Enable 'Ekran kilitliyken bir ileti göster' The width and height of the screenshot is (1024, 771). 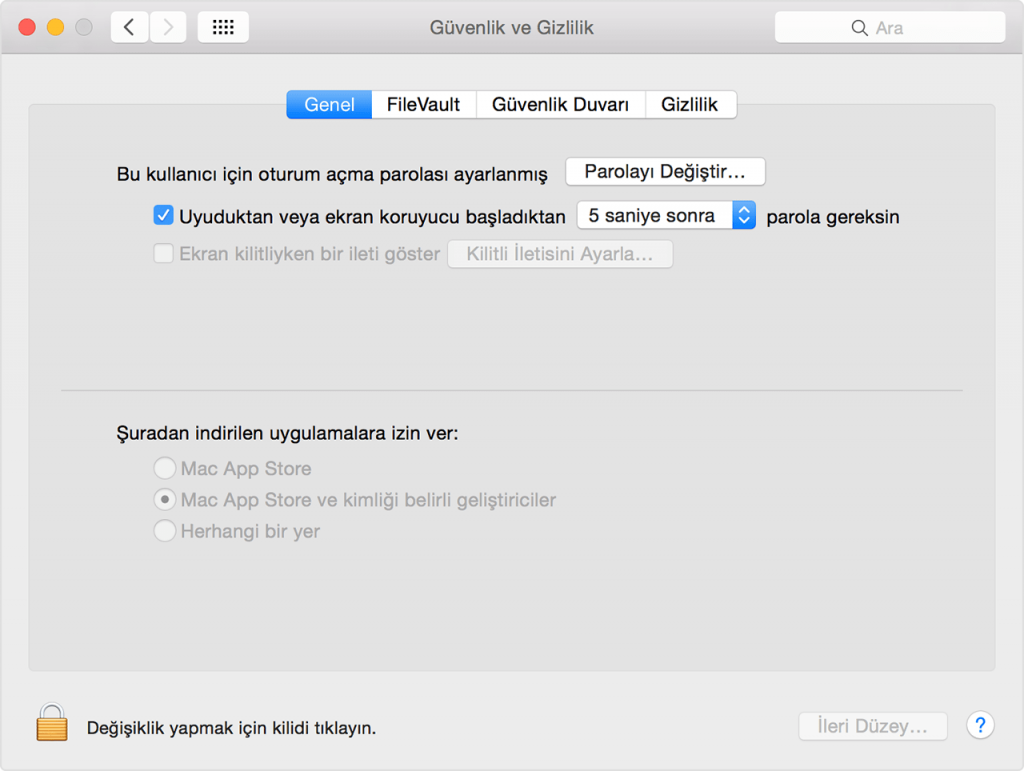coord(163,253)
